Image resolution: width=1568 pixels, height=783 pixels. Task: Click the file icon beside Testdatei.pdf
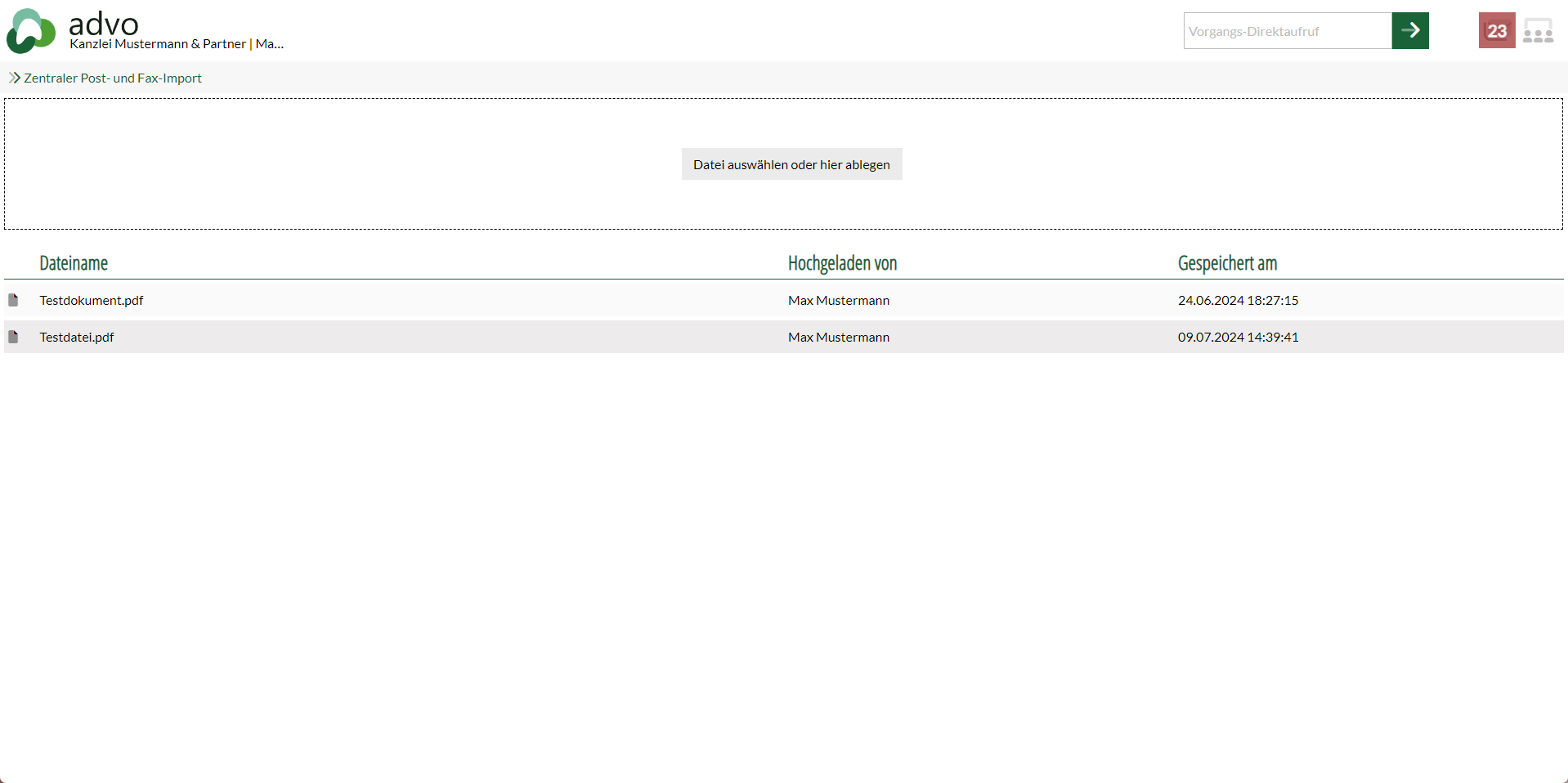click(13, 337)
